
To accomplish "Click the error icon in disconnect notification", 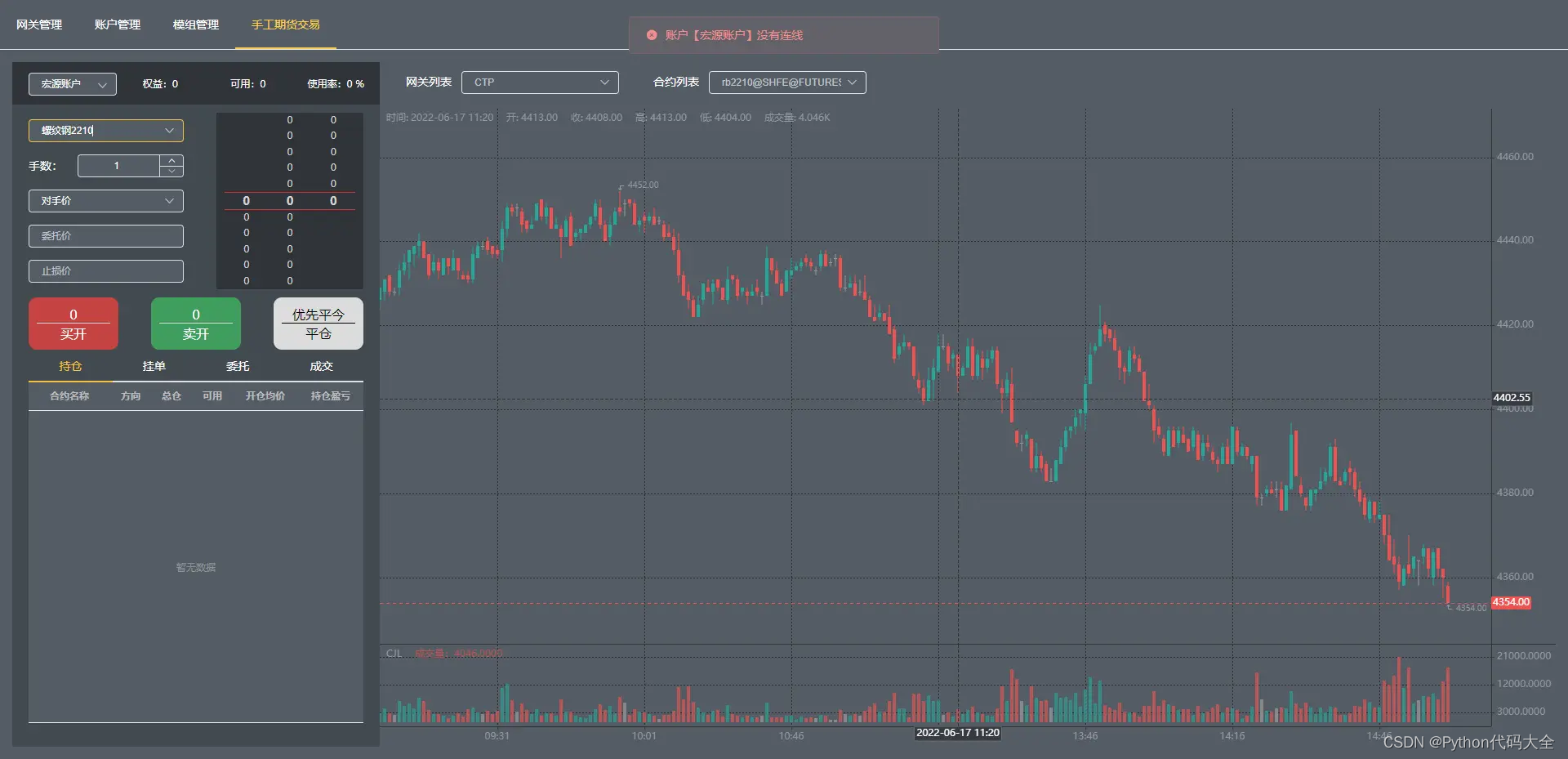I will coord(652,35).
